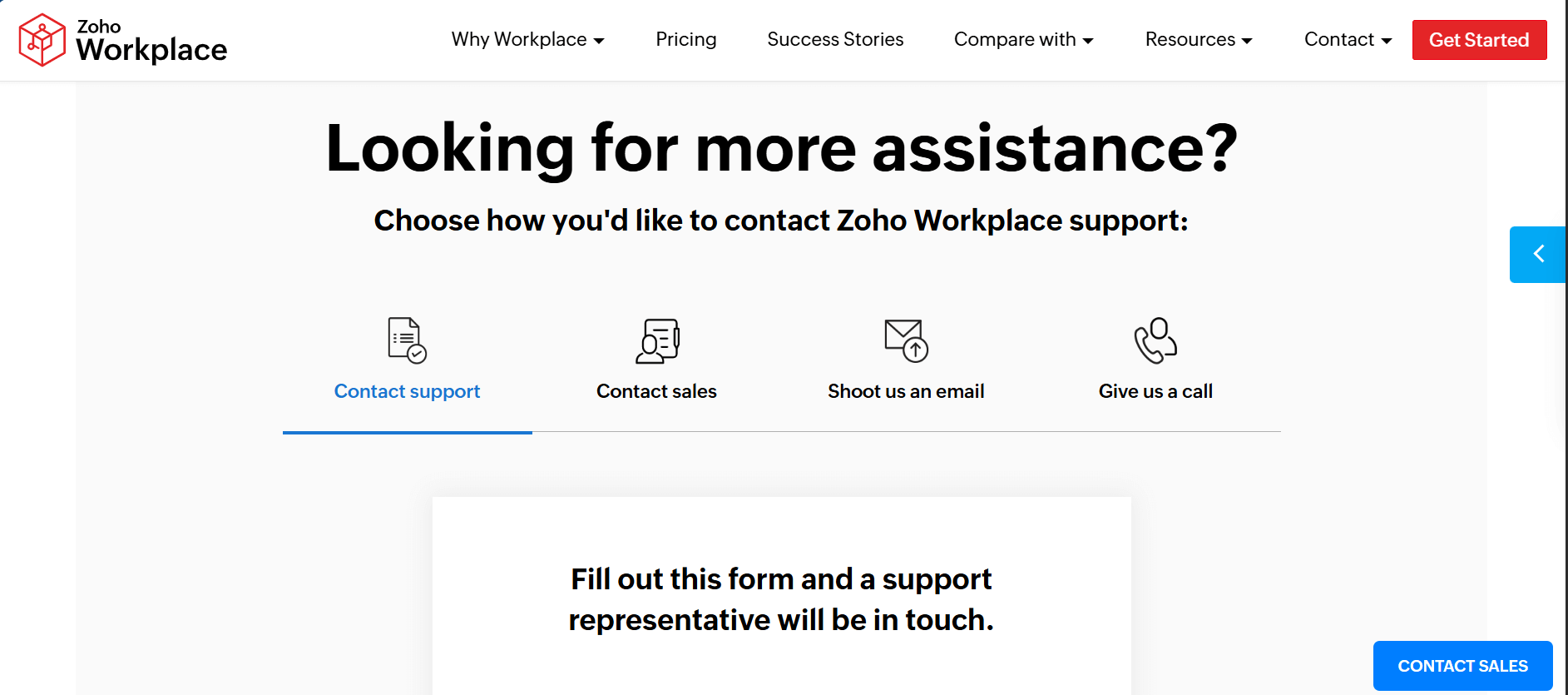
Task: Expand the Why Workplace dropdown arrow
Action: point(599,41)
